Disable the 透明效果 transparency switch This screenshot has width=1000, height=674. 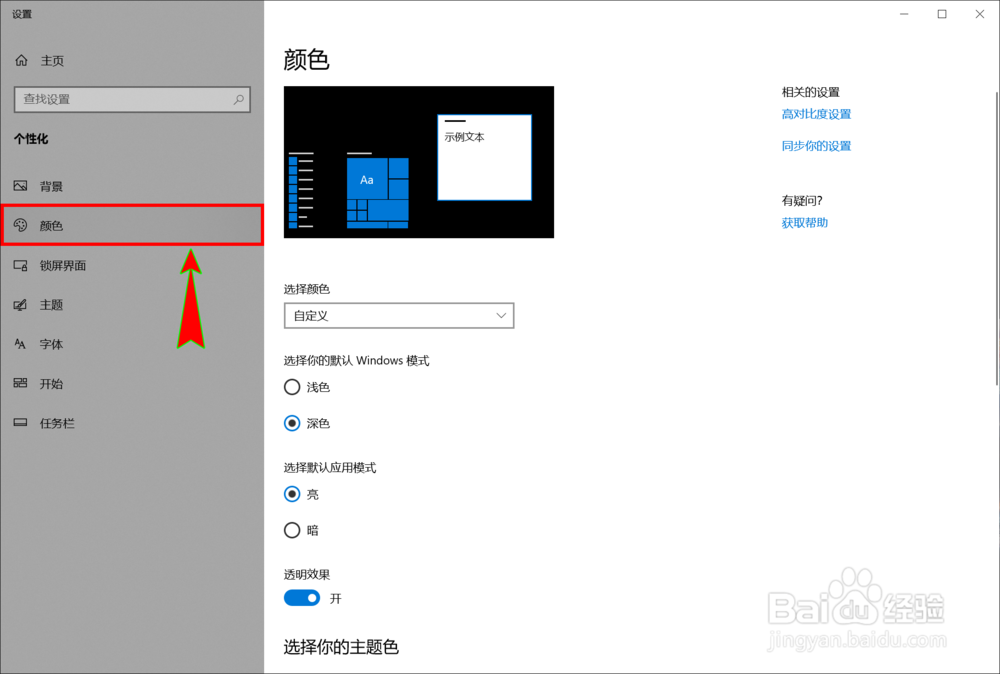[x=302, y=597]
